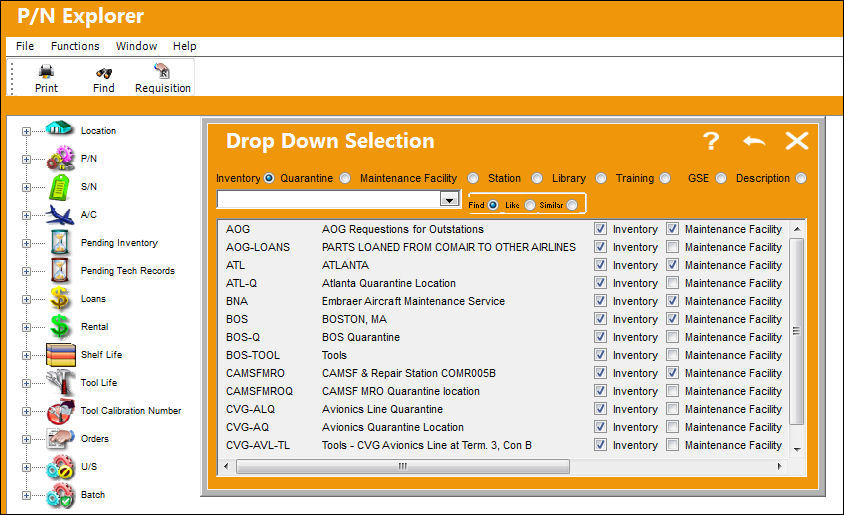Select the Rental green dollar icon
Image resolution: width=844 pixels, height=515 pixels.
coord(60,326)
